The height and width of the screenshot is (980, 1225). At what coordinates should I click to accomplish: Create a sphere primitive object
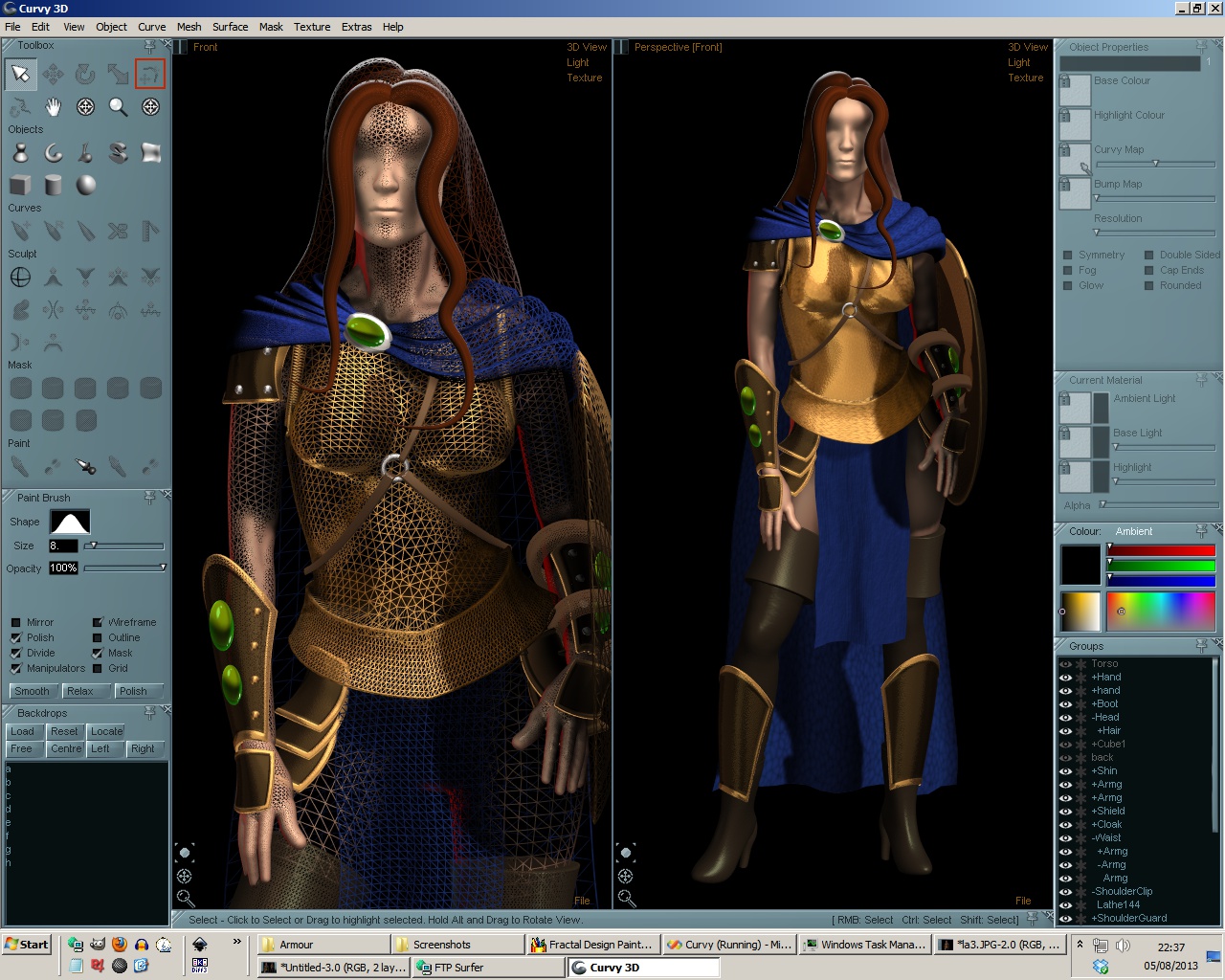click(86, 185)
